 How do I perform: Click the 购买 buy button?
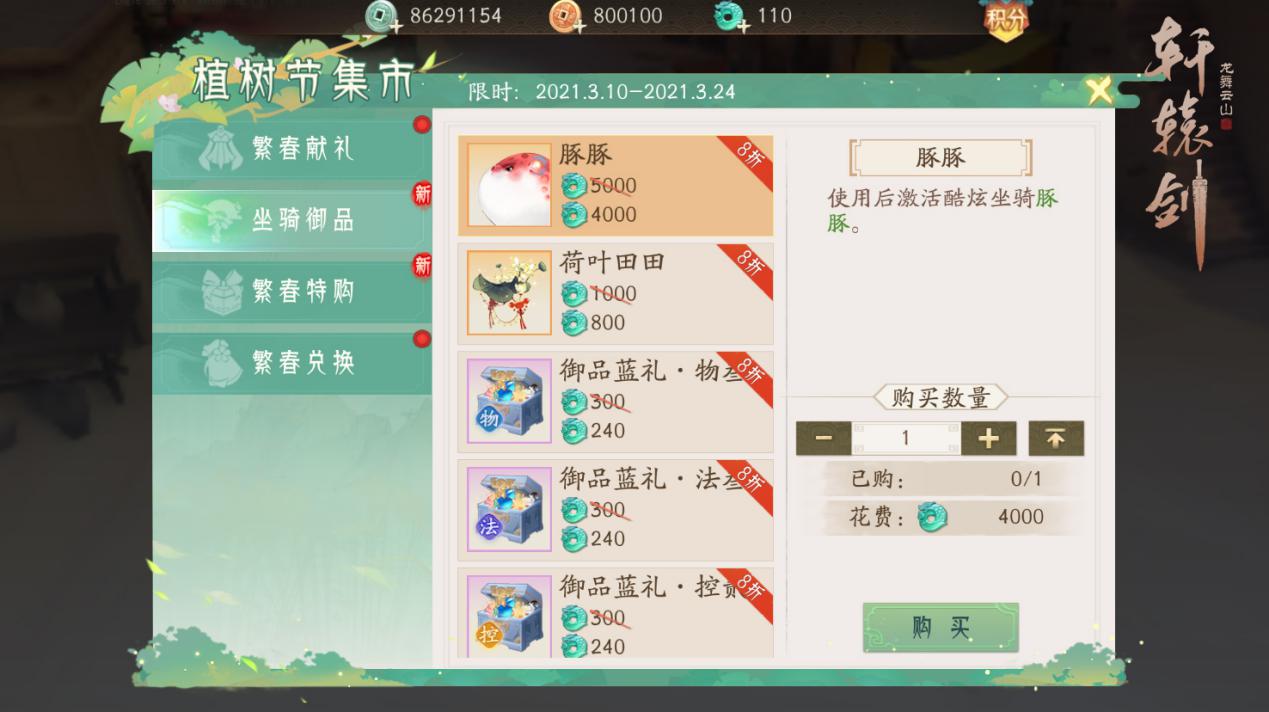[x=941, y=627]
